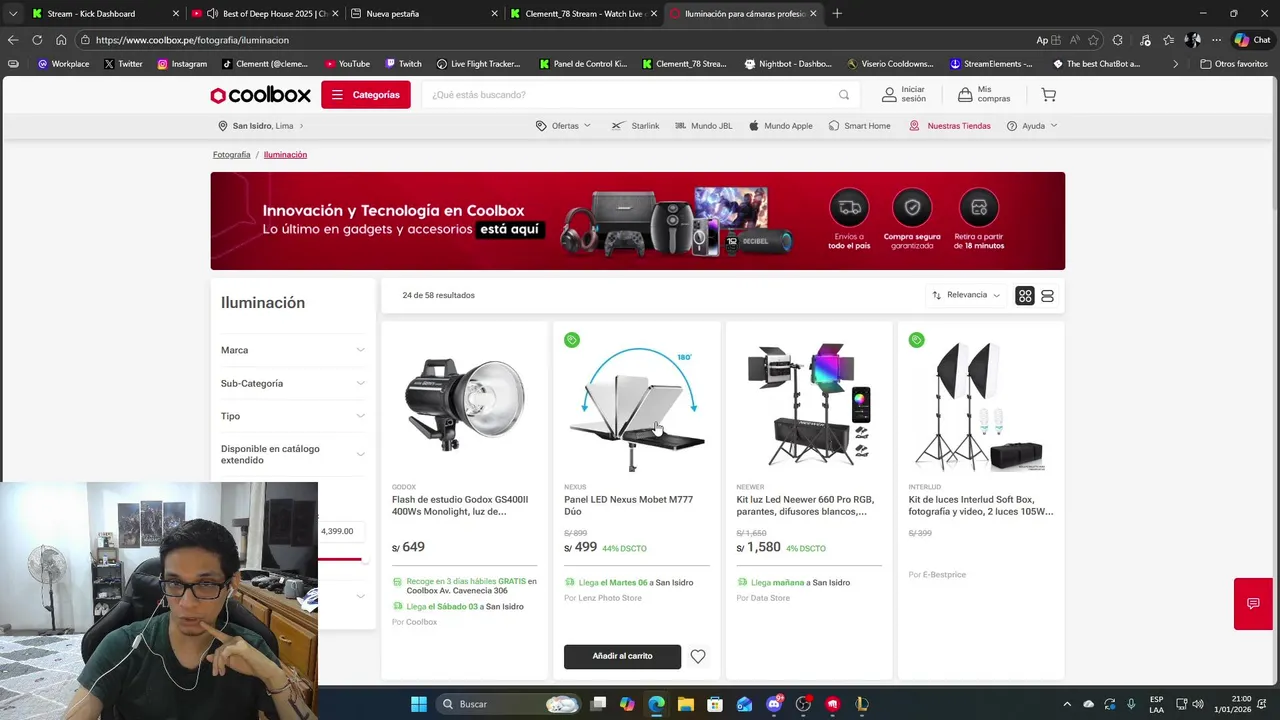This screenshot has height=720, width=1280.
Task: Show hidden system tray icons
Action: click(x=1067, y=704)
